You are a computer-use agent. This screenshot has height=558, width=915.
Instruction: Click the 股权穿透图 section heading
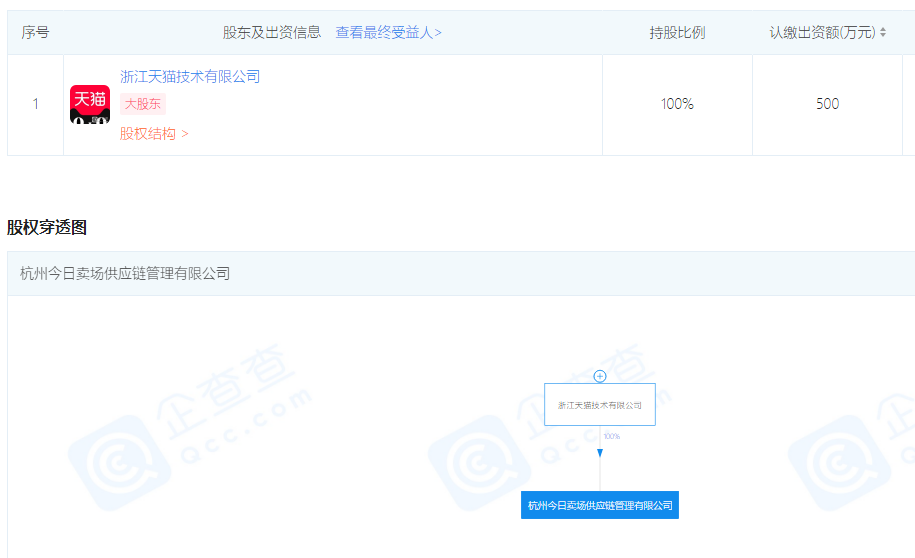(x=47, y=228)
